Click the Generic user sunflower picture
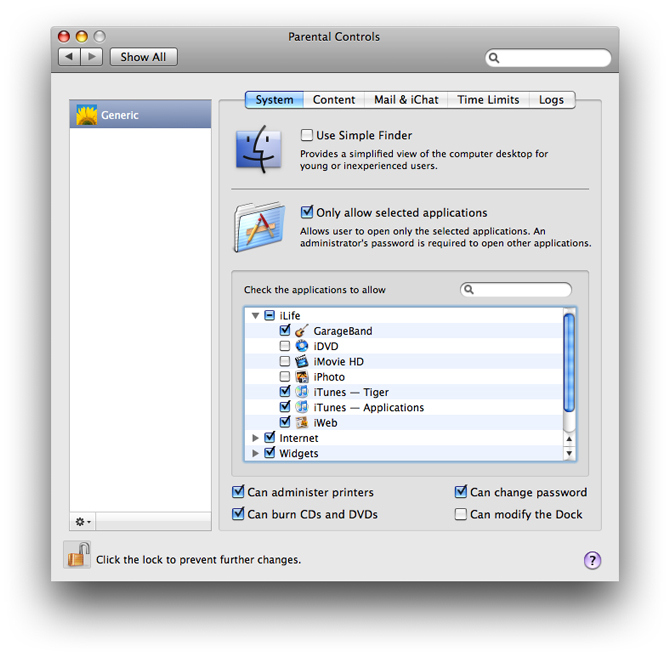670x656 pixels. tap(87, 115)
